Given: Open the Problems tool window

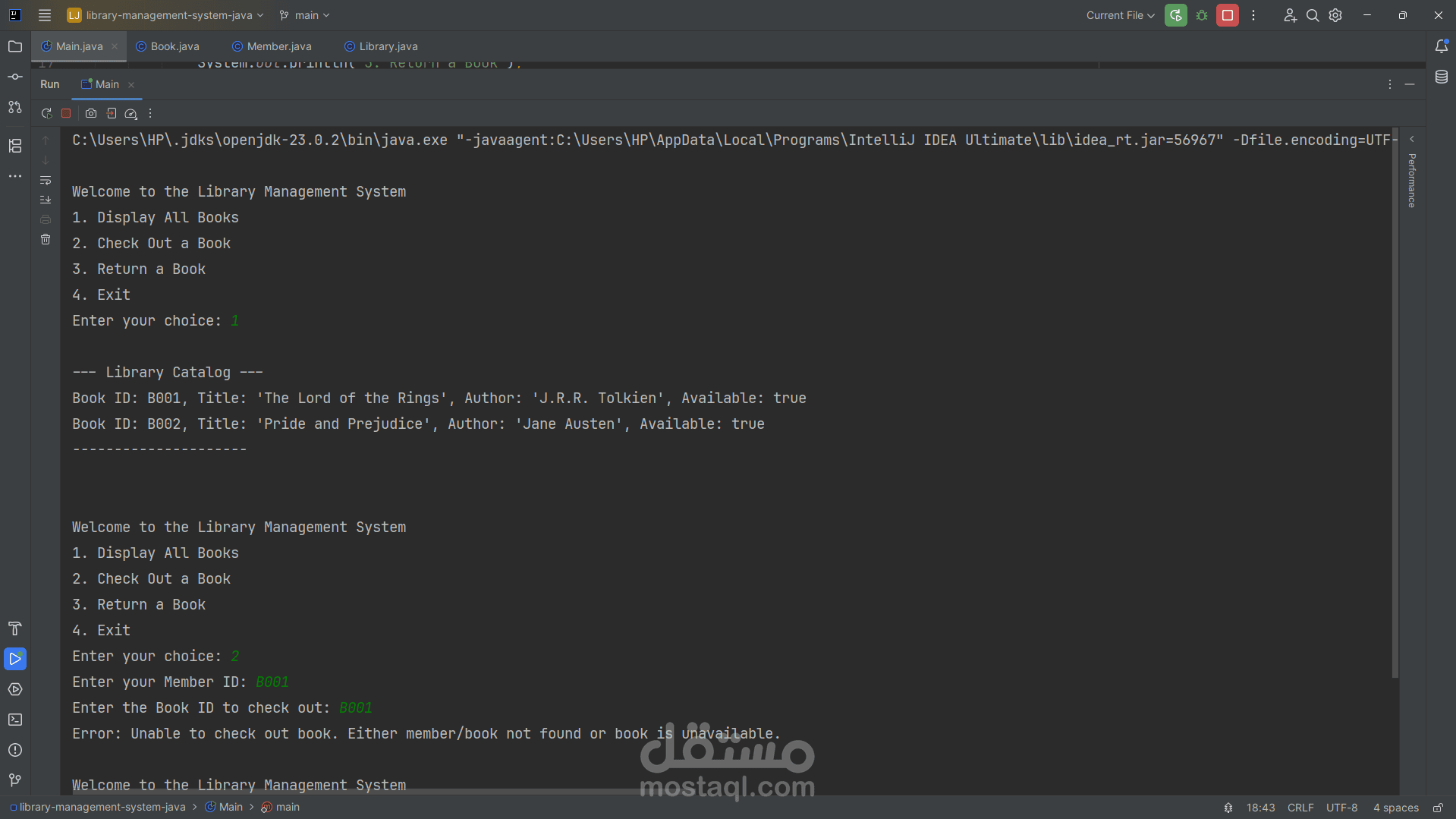Looking at the screenshot, I should [15, 750].
